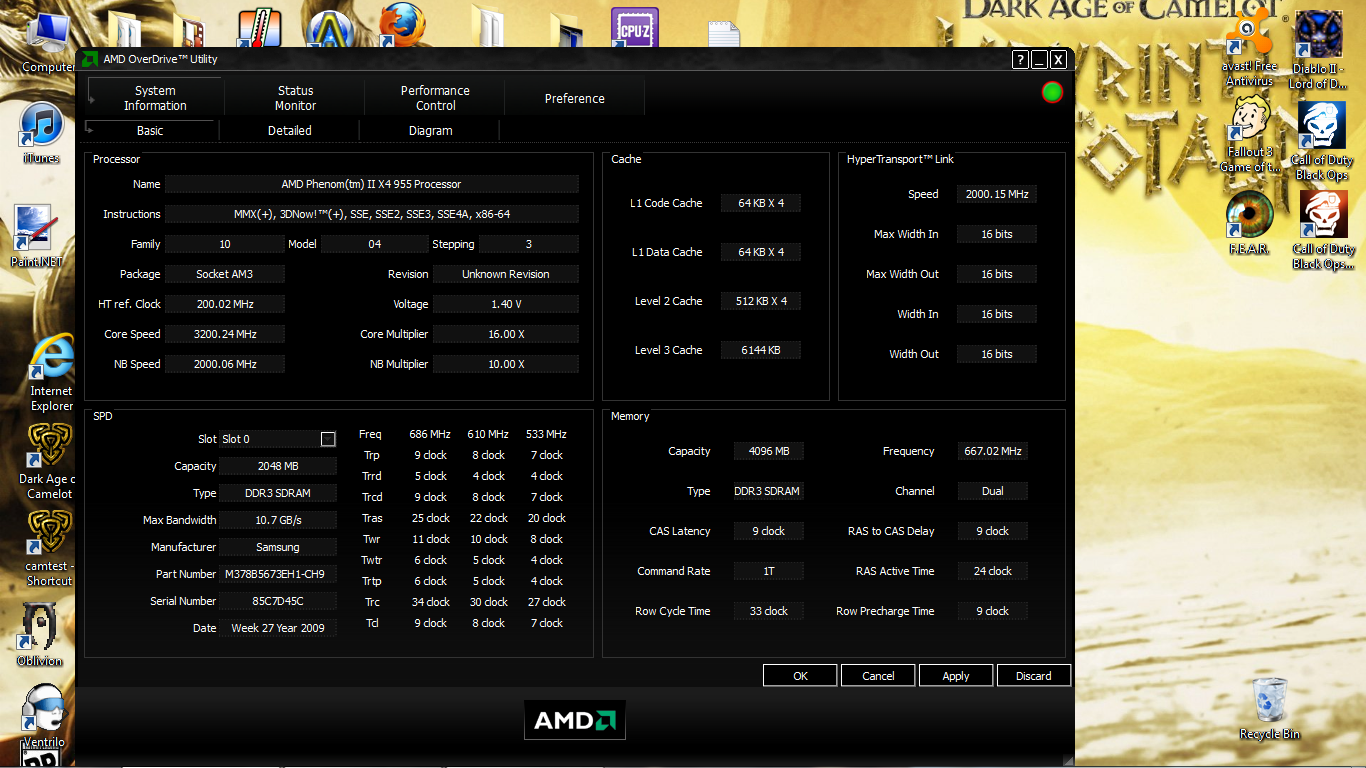Open CPU-Z from the taskbar
The image size is (1366, 768).
633,25
